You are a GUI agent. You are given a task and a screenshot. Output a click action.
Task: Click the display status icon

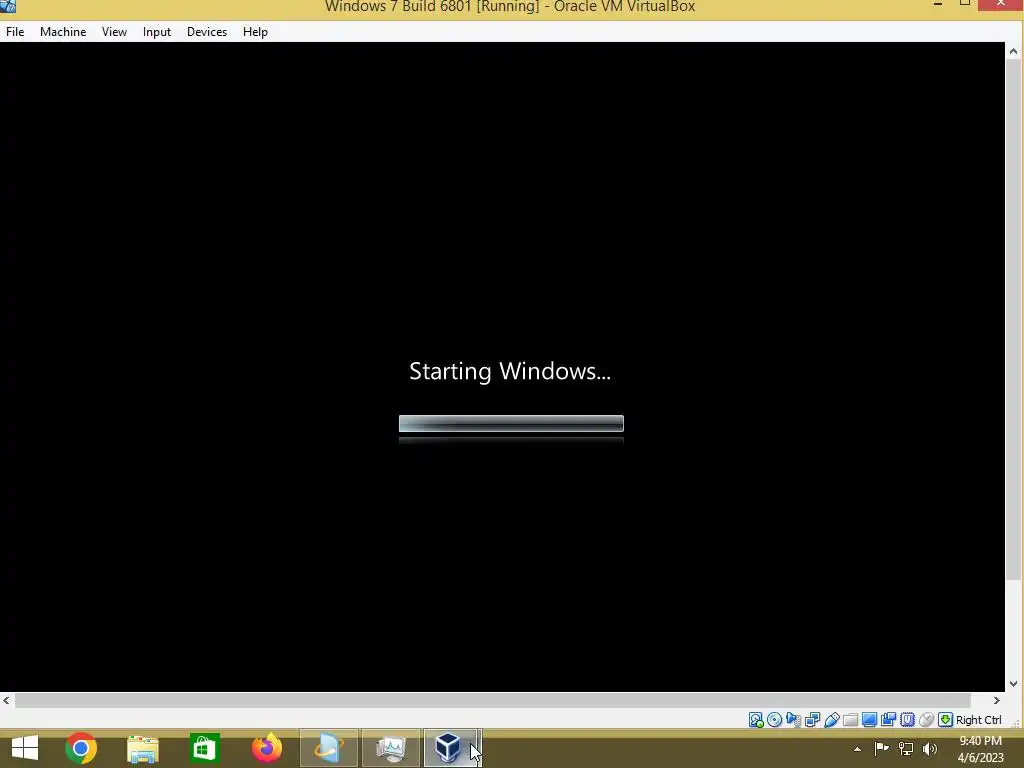[x=869, y=720]
